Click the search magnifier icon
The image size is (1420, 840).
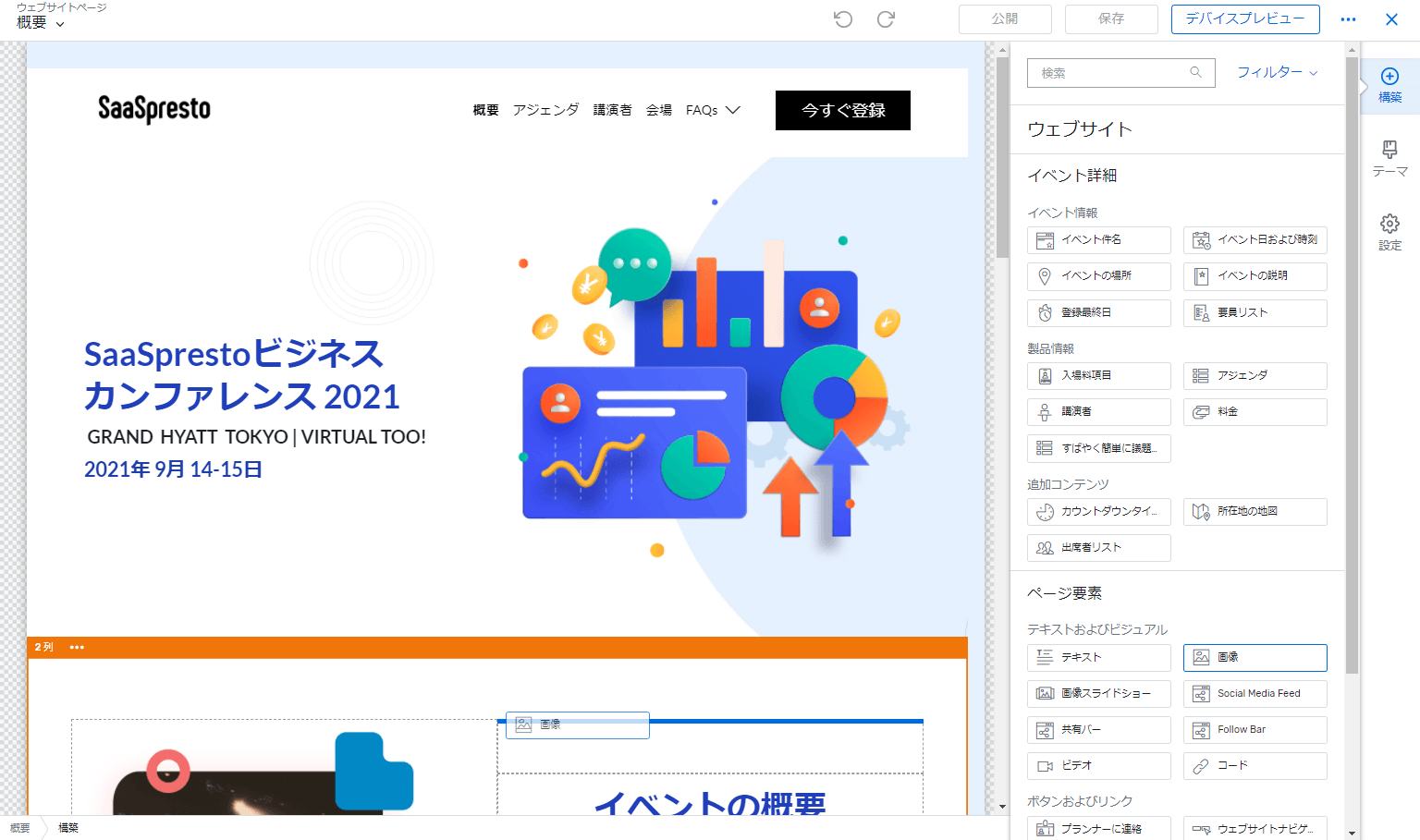1195,72
